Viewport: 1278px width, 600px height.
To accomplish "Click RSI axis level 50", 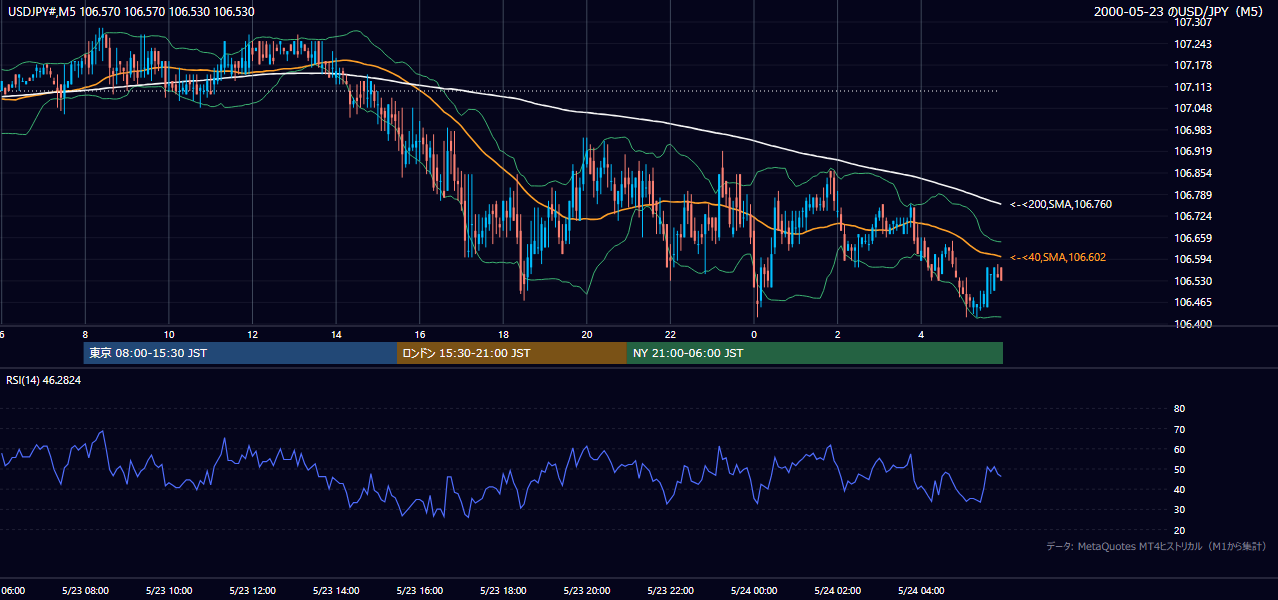I will pos(1179,469).
